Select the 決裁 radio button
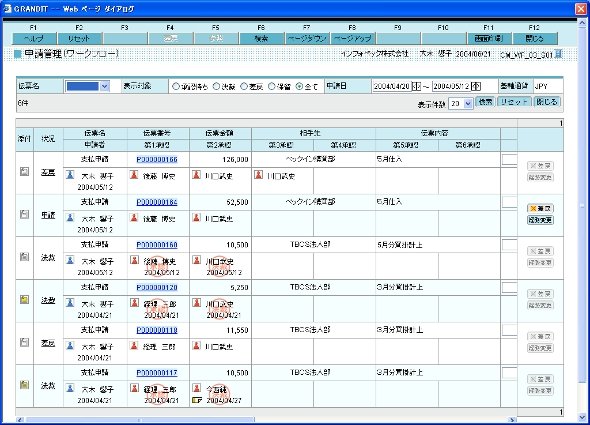The image size is (590, 425). 216,86
